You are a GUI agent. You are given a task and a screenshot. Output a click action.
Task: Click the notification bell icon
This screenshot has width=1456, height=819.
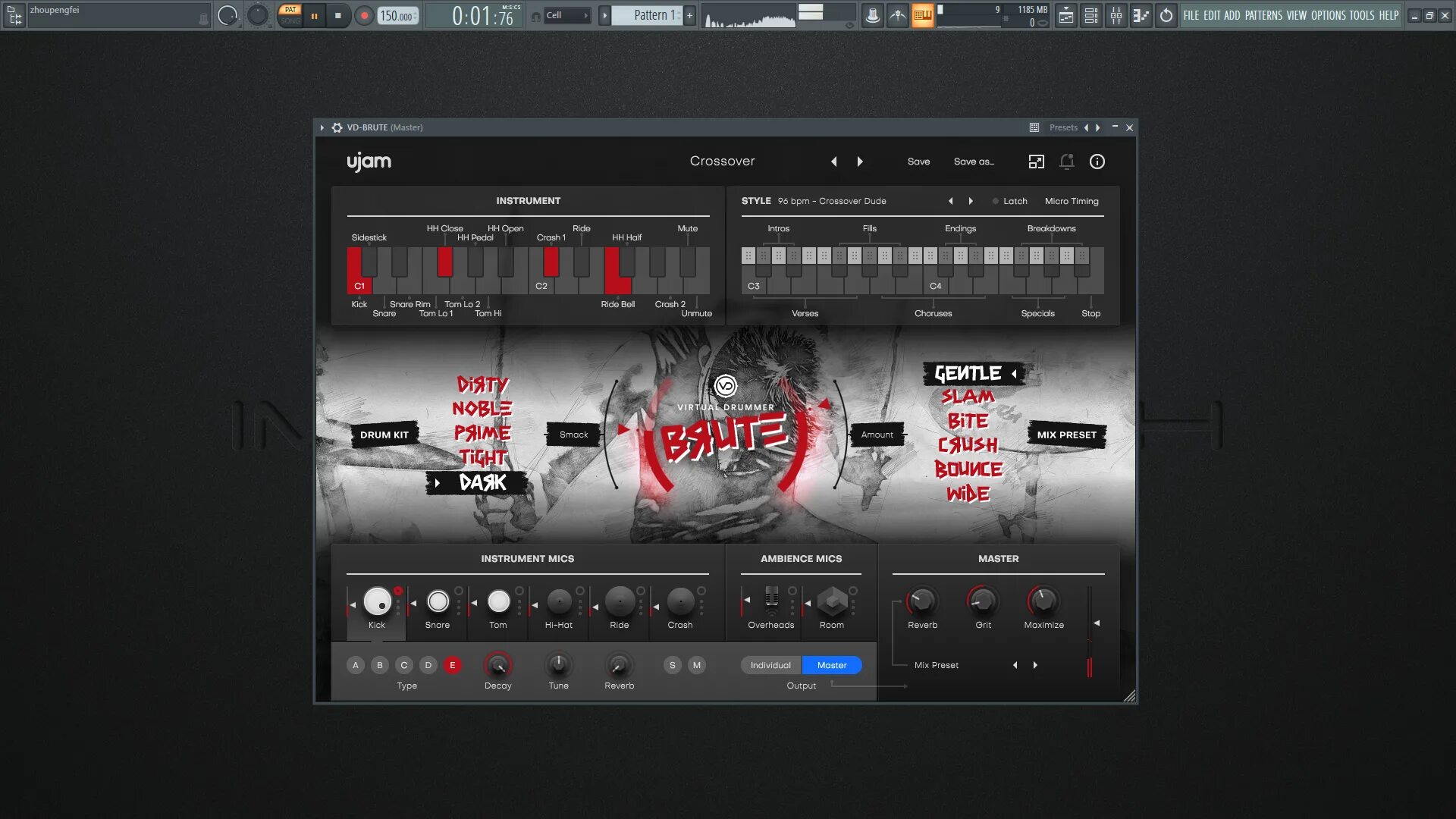1066,162
